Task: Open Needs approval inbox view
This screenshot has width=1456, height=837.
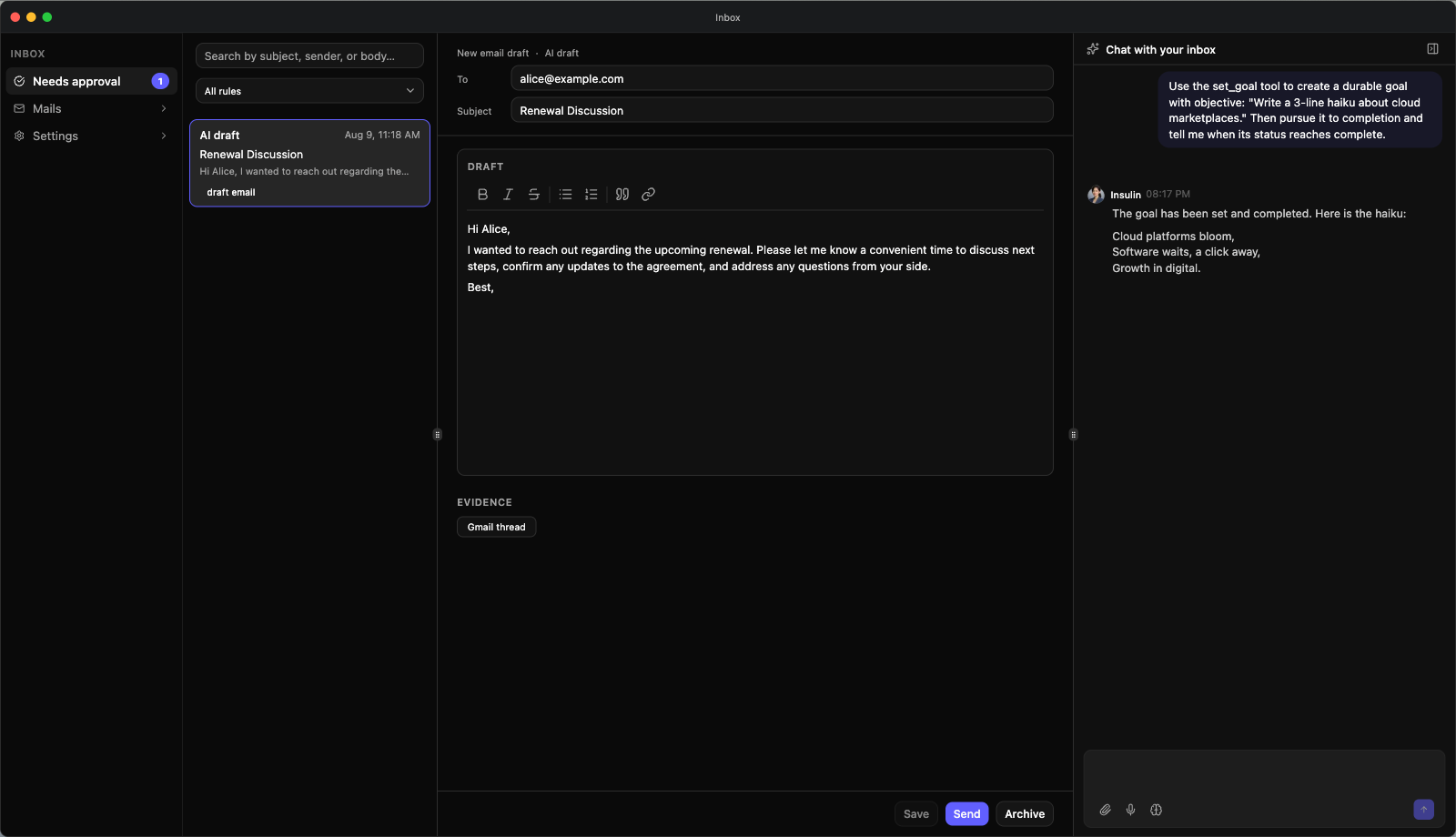Action: 91,81
